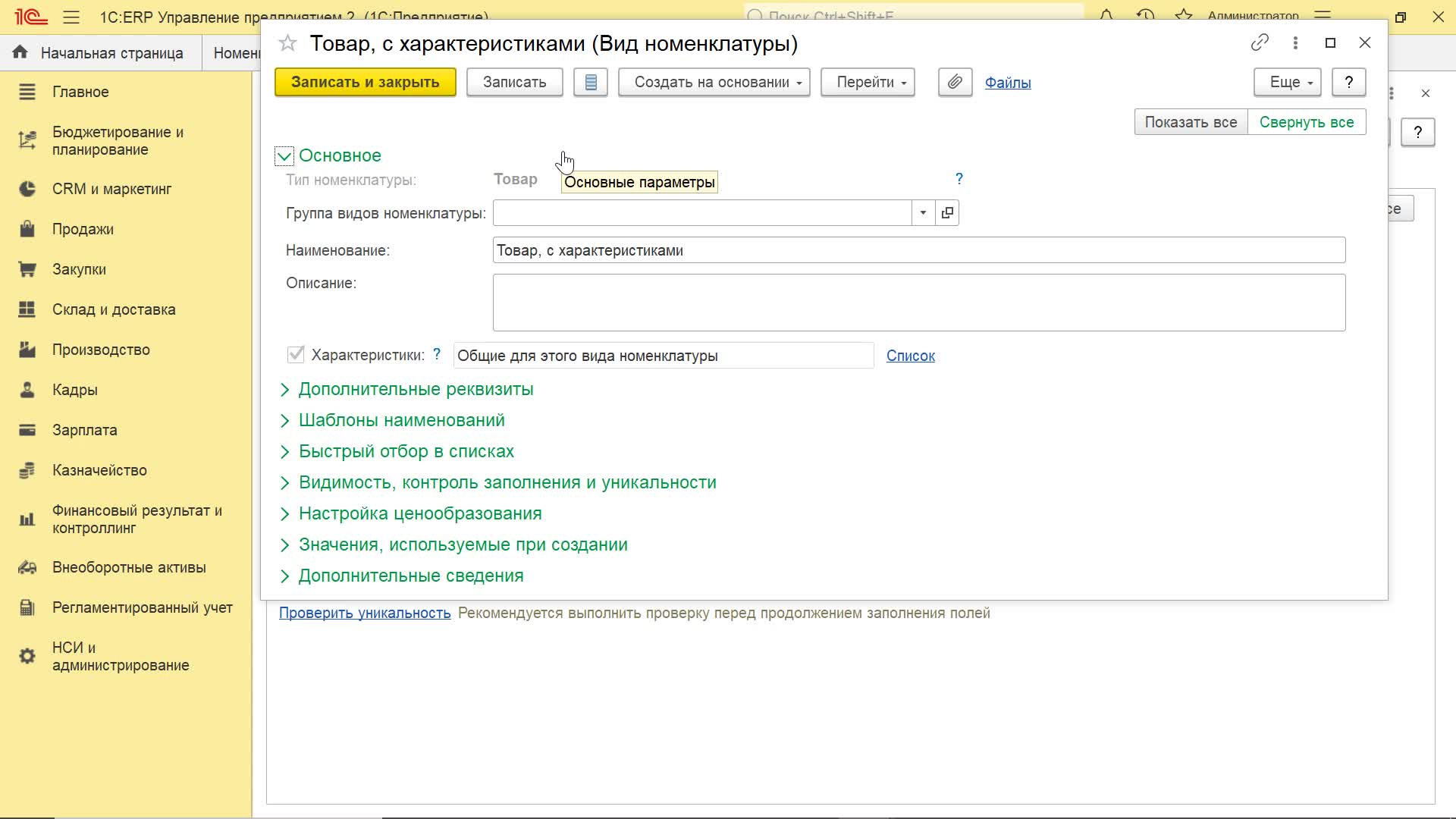This screenshot has width=1456, height=819.
Task: Open the top-bar service menu icon
Action: click(x=1323, y=16)
